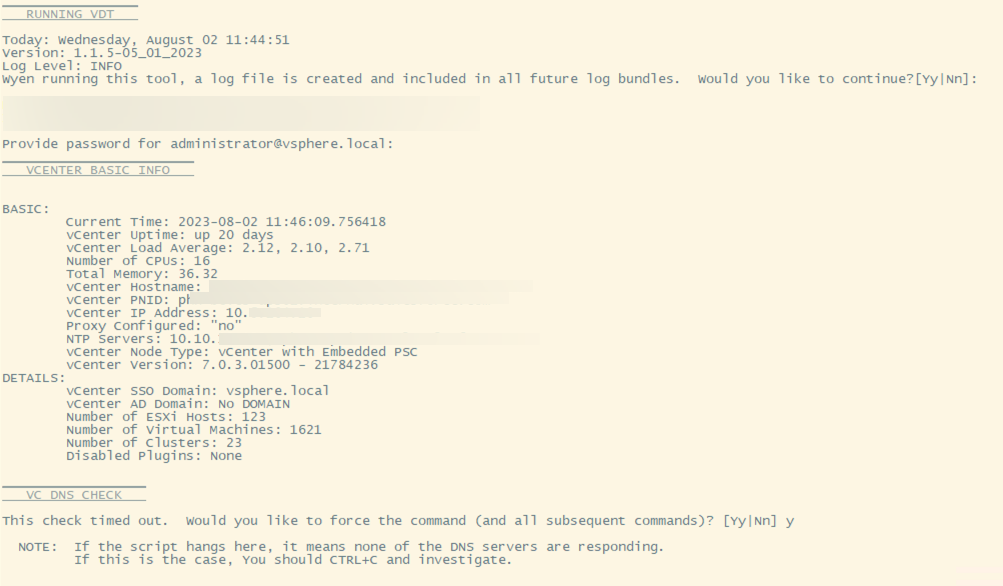Click the vCenter Version 7.0.3.01500 line

[221, 365]
